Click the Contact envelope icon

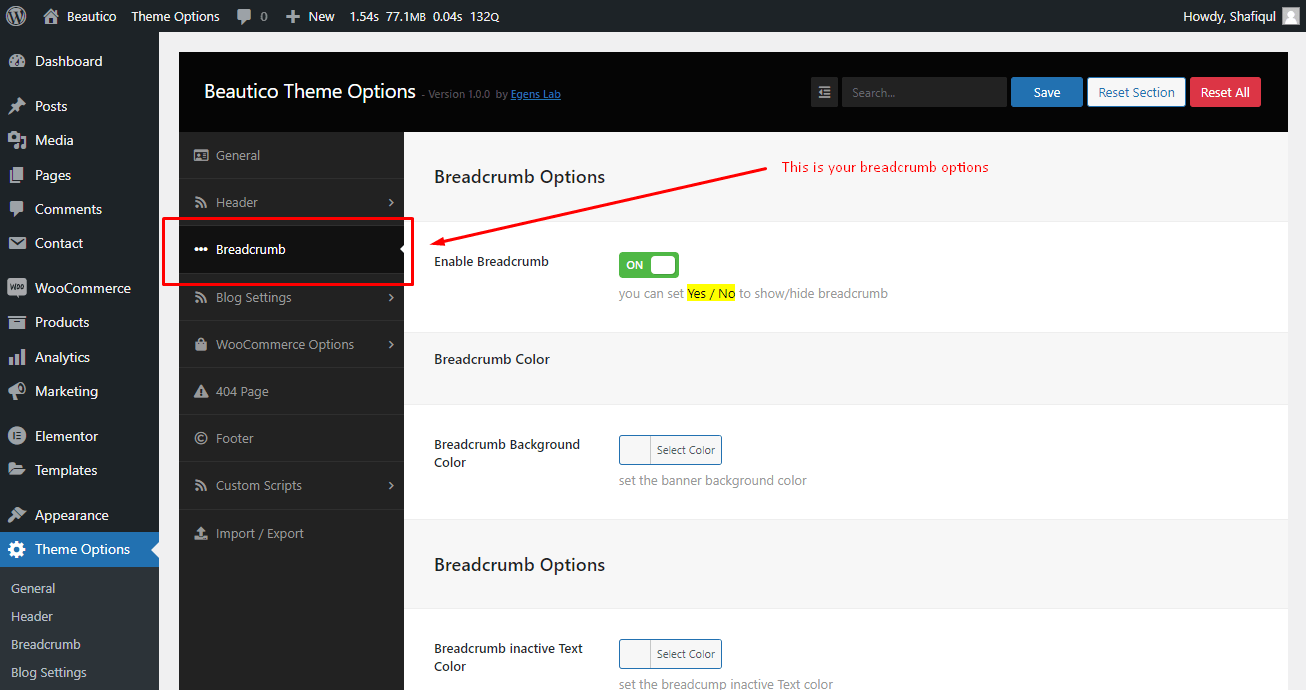point(16,243)
